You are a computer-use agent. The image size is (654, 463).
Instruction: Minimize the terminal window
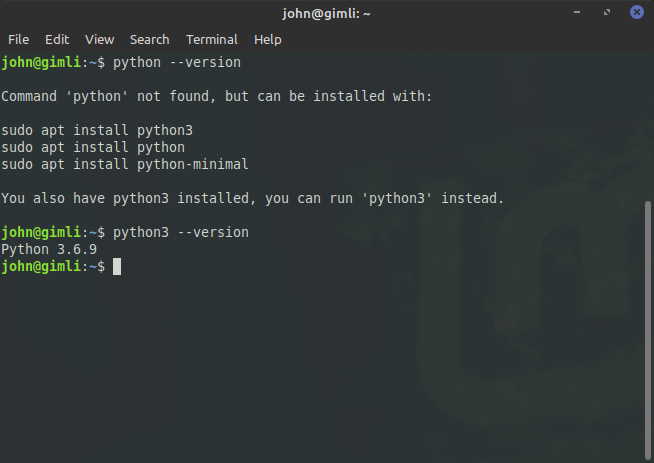(577, 12)
